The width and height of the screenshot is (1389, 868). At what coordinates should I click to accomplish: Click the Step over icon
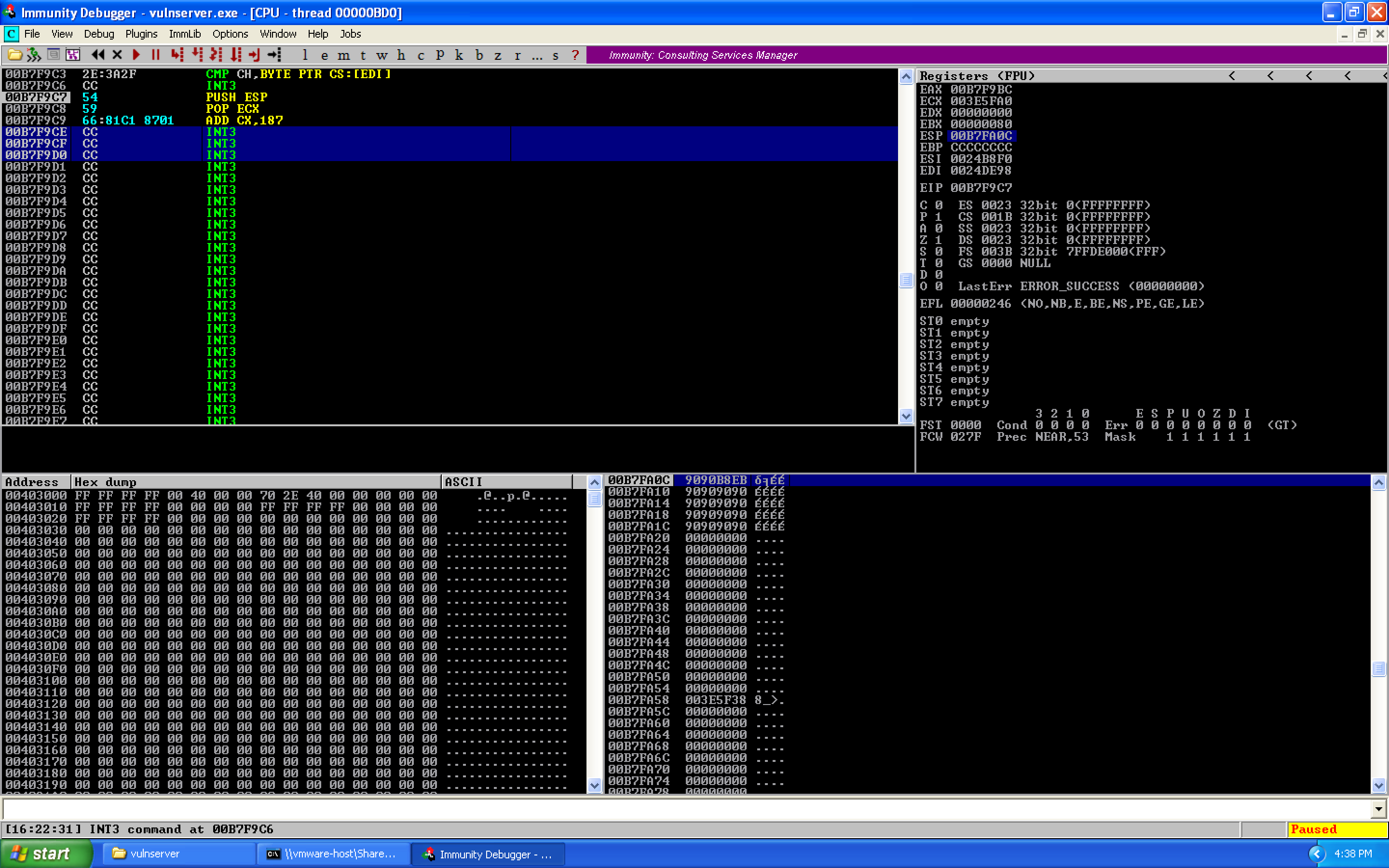click(196, 55)
